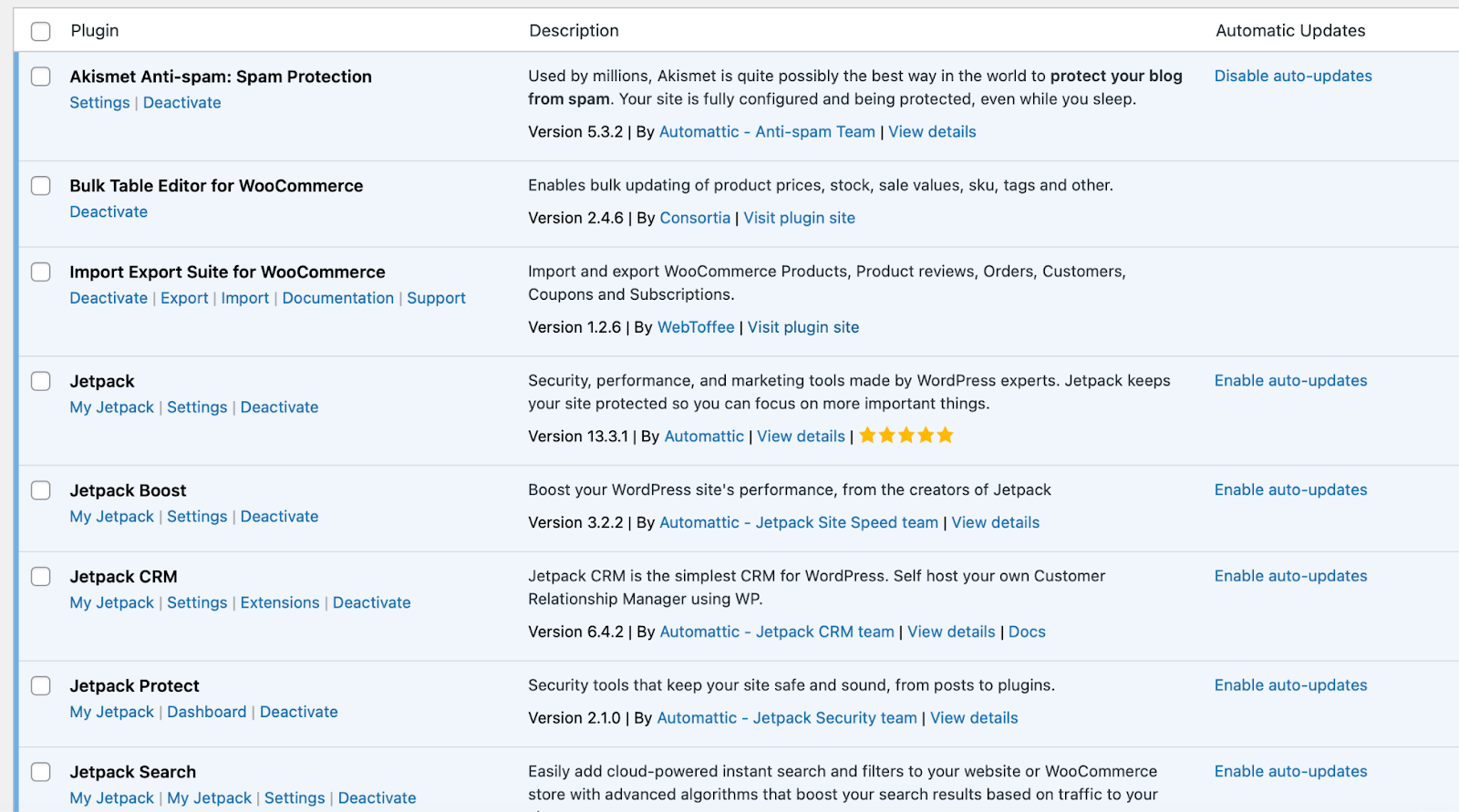Check the Jetpack plugin checkbox
1459x812 pixels.
(41, 381)
